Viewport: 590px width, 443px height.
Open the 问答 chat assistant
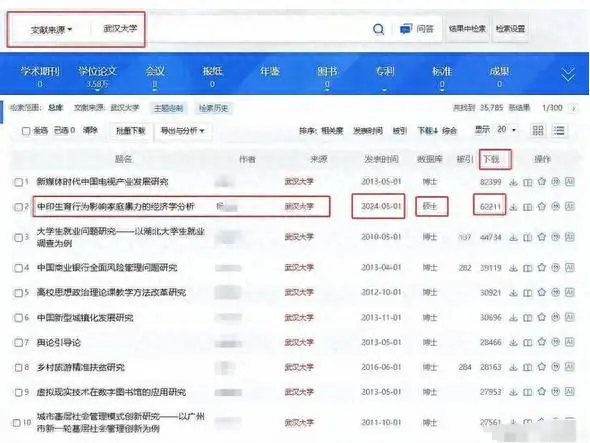(x=417, y=29)
